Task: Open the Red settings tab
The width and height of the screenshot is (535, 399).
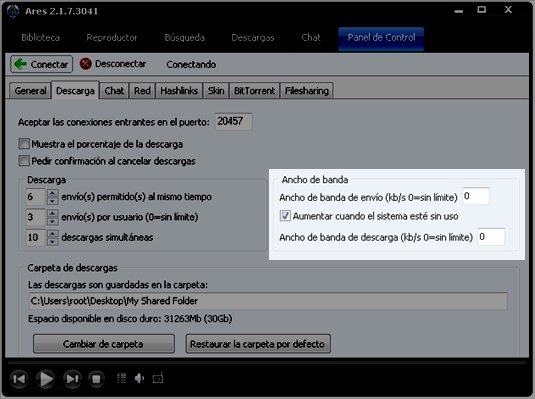Action: tap(142, 91)
